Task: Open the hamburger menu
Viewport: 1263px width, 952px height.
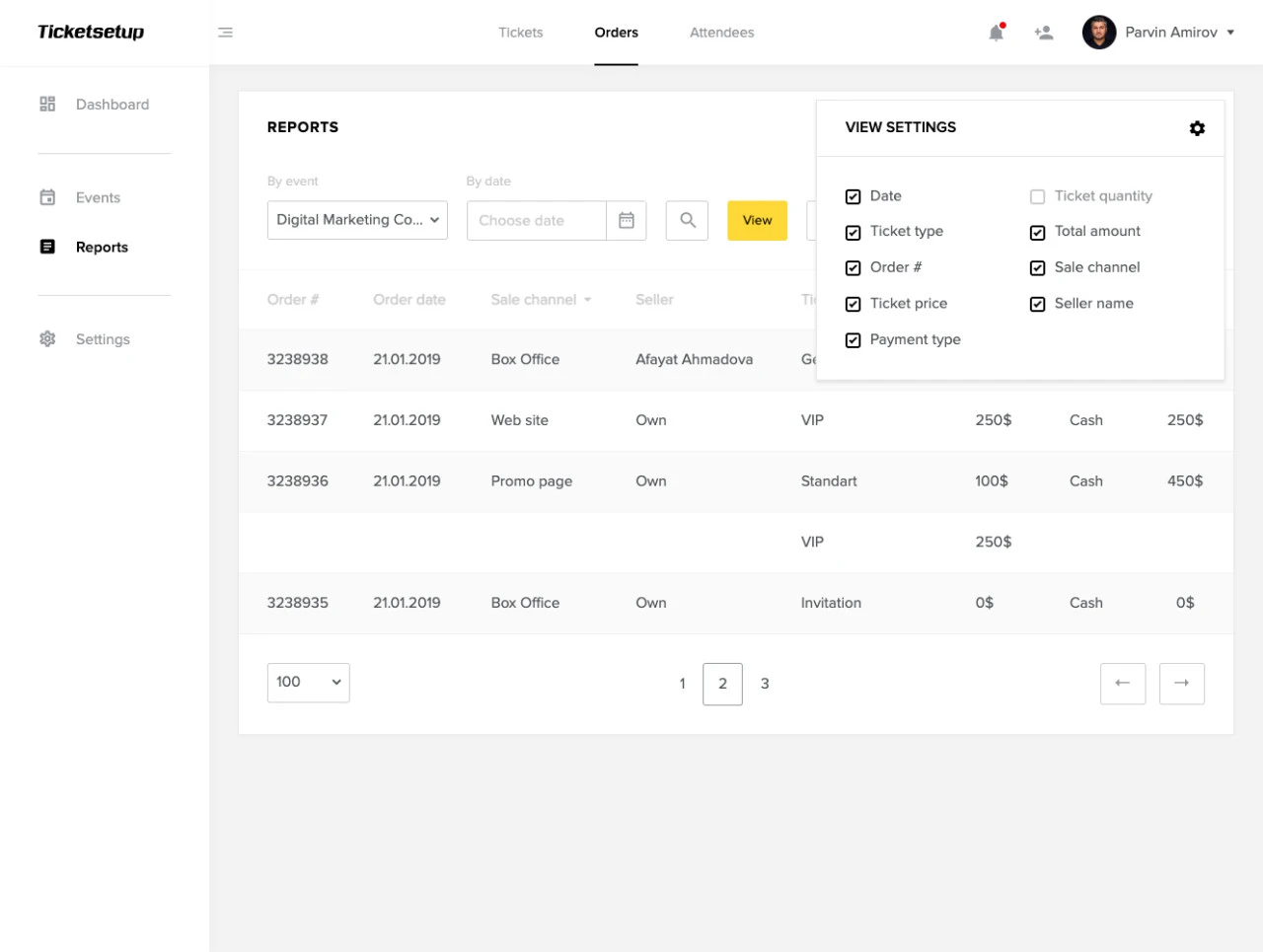Action: (226, 32)
